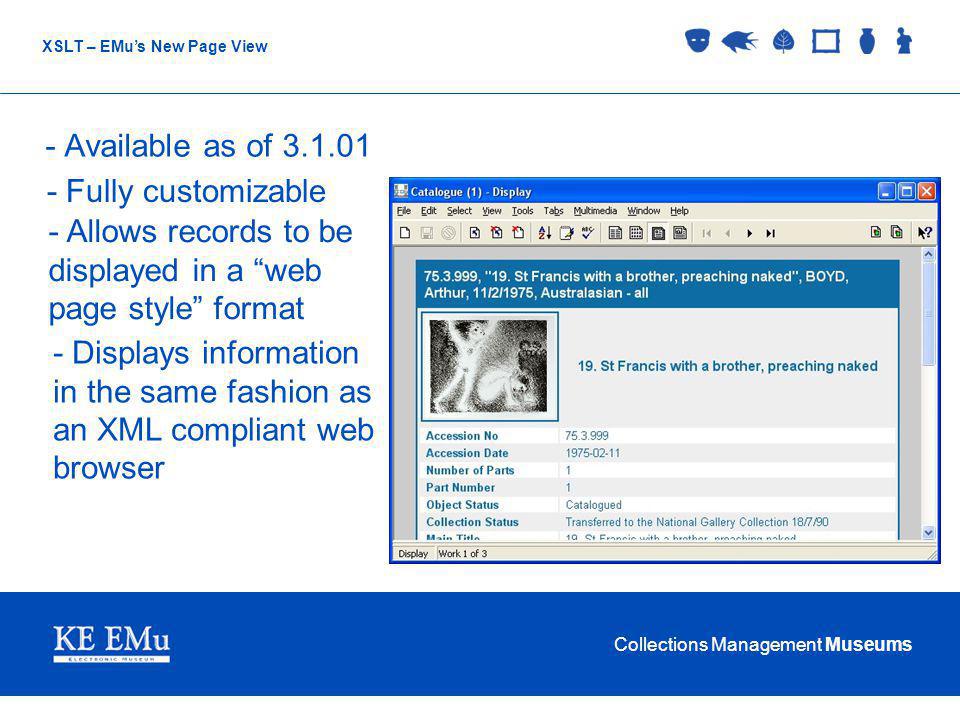Open the File menu
Image resolution: width=960 pixels, height=720 pixels.
tap(404, 211)
